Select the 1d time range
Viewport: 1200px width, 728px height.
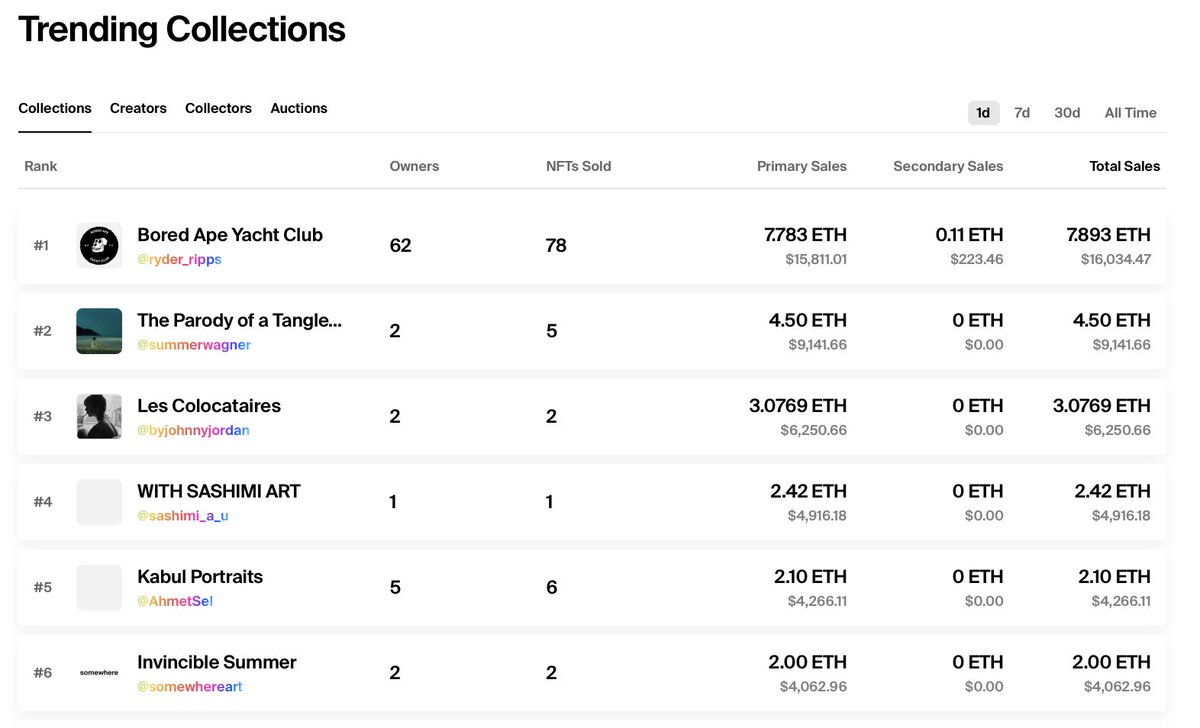pyautogui.click(x=983, y=113)
